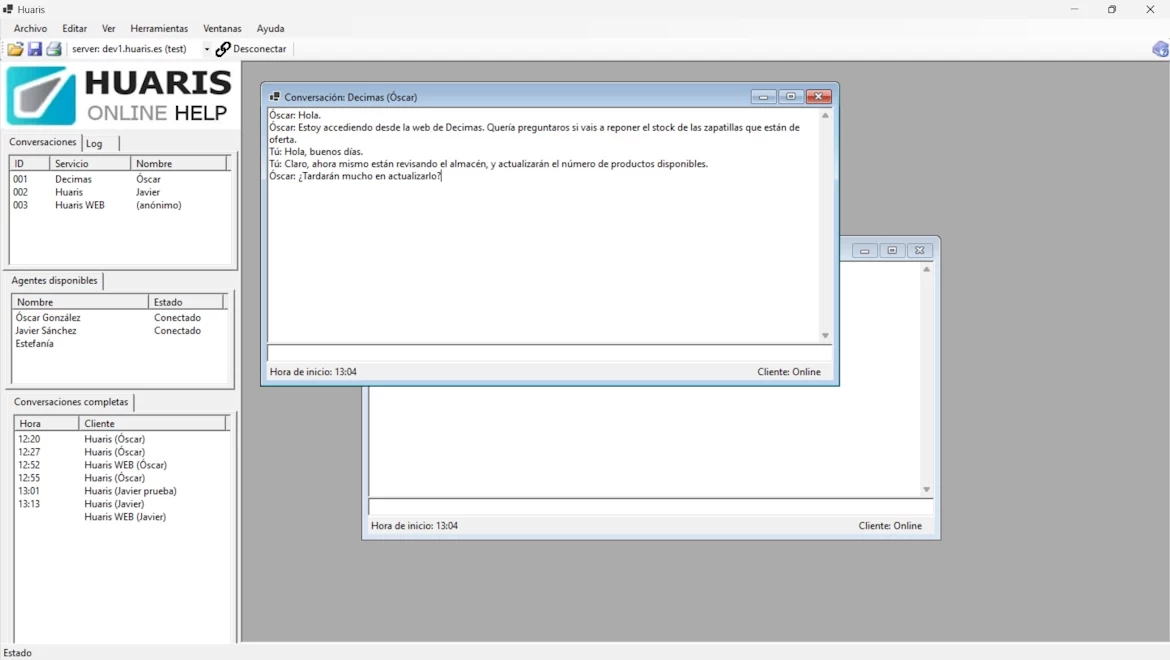The width and height of the screenshot is (1170, 660).
Task: Minimize the background conversation window
Action: click(865, 251)
